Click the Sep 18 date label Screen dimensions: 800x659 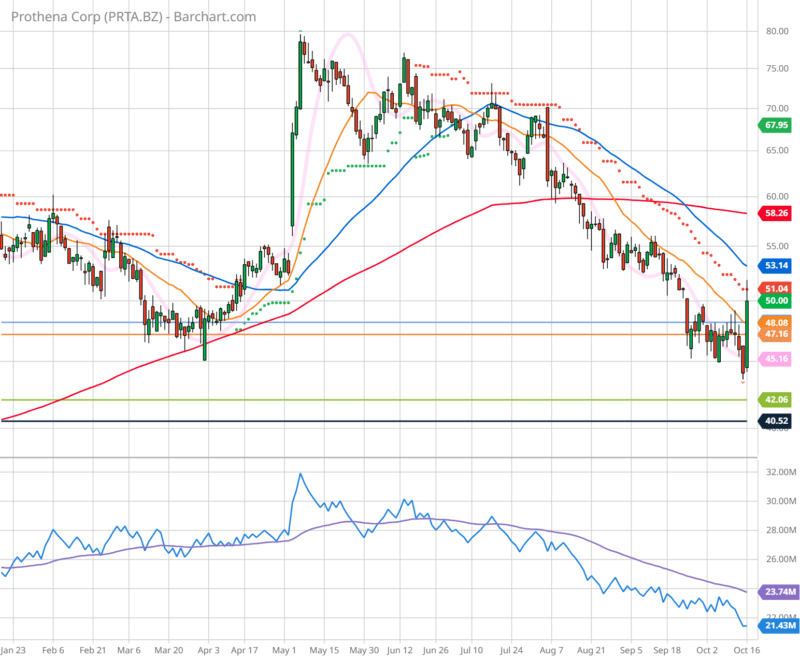(667, 650)
